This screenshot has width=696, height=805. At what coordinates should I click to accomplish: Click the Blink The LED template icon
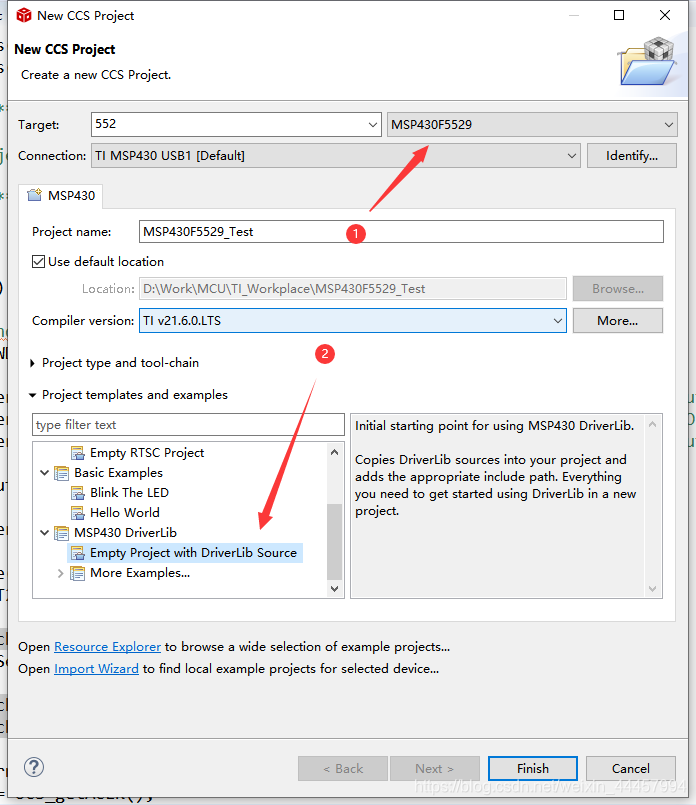[x=78, y=493]
